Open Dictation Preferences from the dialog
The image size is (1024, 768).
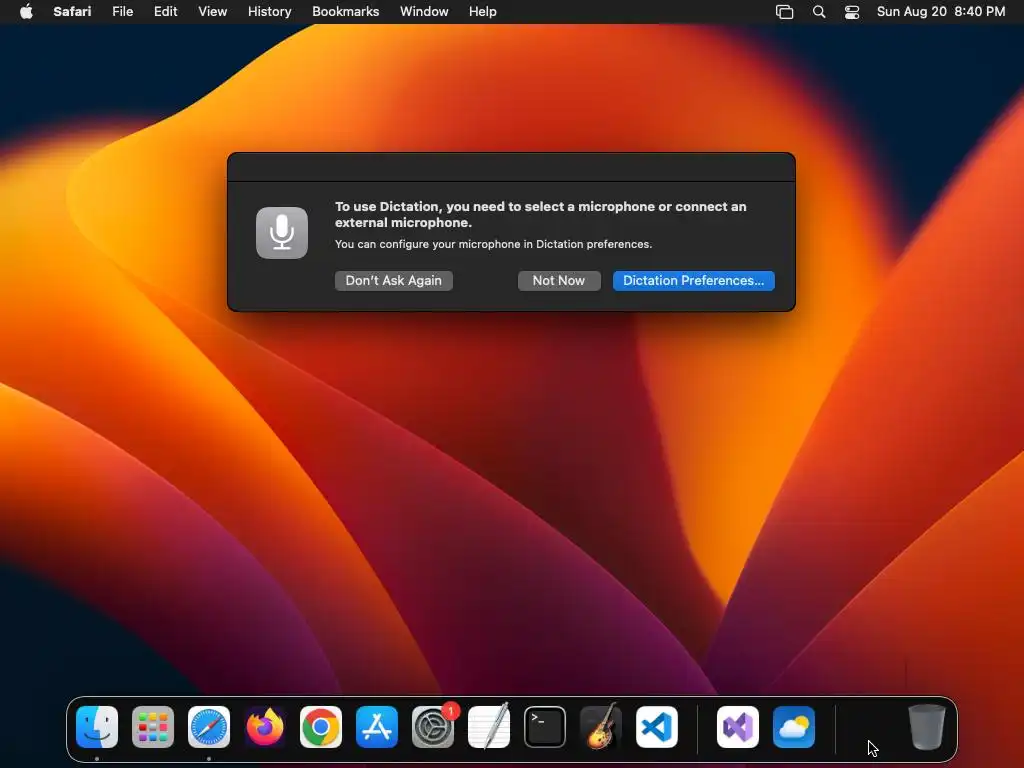tap(694, 281)
